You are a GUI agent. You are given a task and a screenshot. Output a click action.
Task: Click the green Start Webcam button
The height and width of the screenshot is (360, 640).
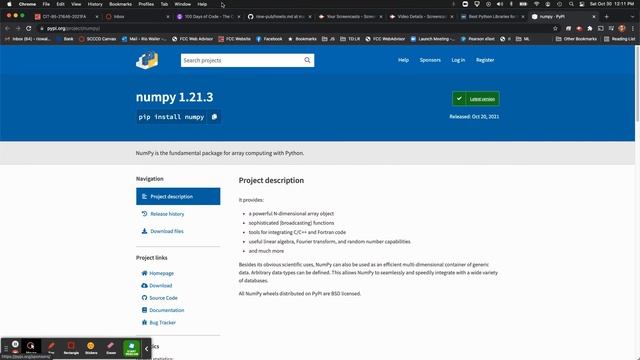pos(131,348)
